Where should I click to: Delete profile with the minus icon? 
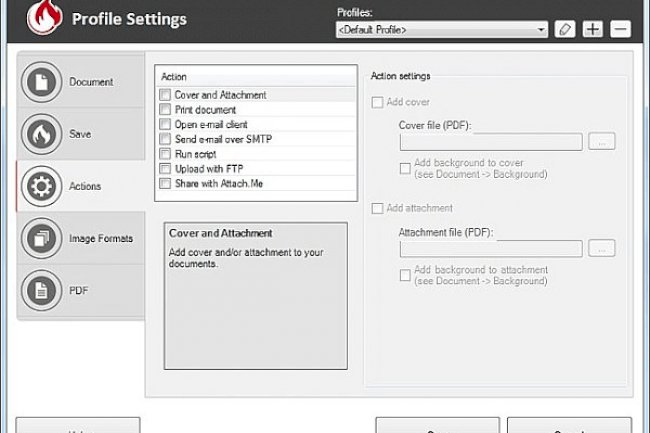[x=620, y=30]
